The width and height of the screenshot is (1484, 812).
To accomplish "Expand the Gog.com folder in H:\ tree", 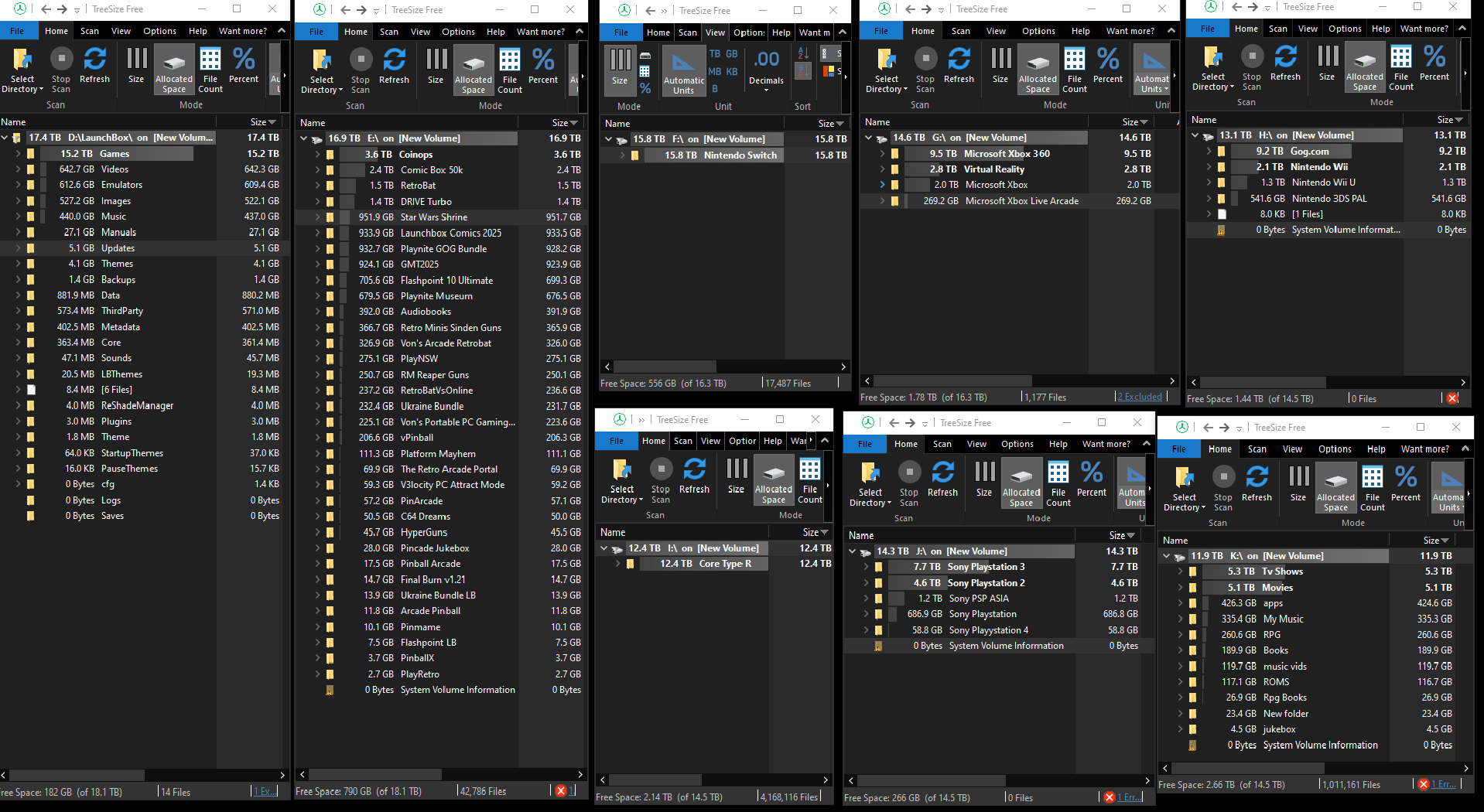I will point(1209,152).
